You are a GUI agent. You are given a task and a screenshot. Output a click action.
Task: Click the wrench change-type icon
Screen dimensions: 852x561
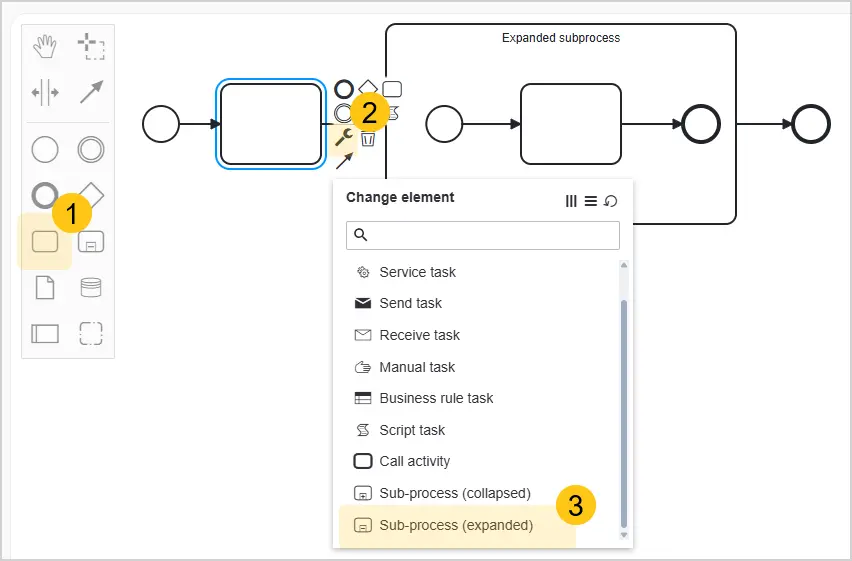pos(343,138)
